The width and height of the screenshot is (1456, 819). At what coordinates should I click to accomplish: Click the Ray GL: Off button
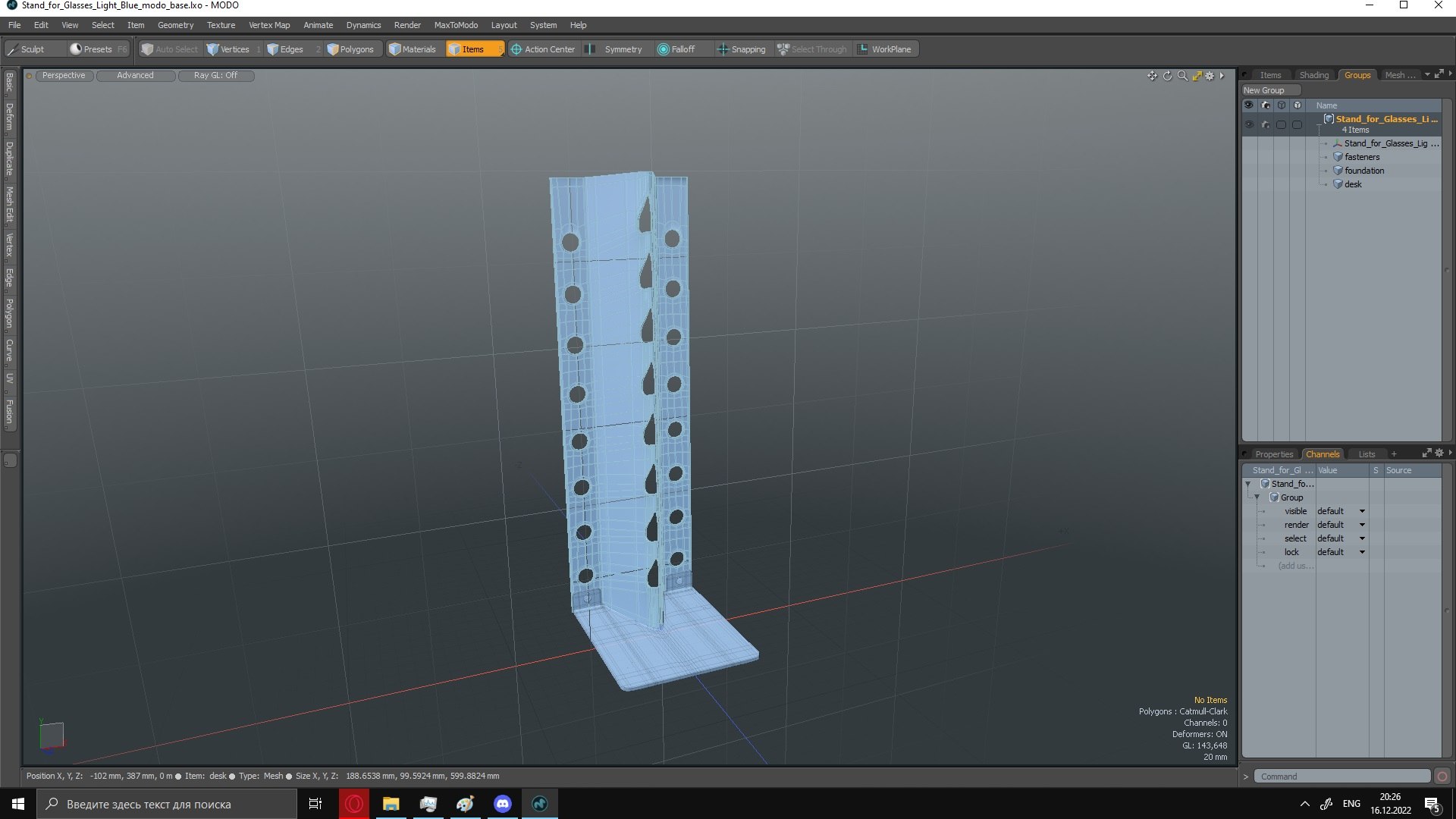coord(215,75)
